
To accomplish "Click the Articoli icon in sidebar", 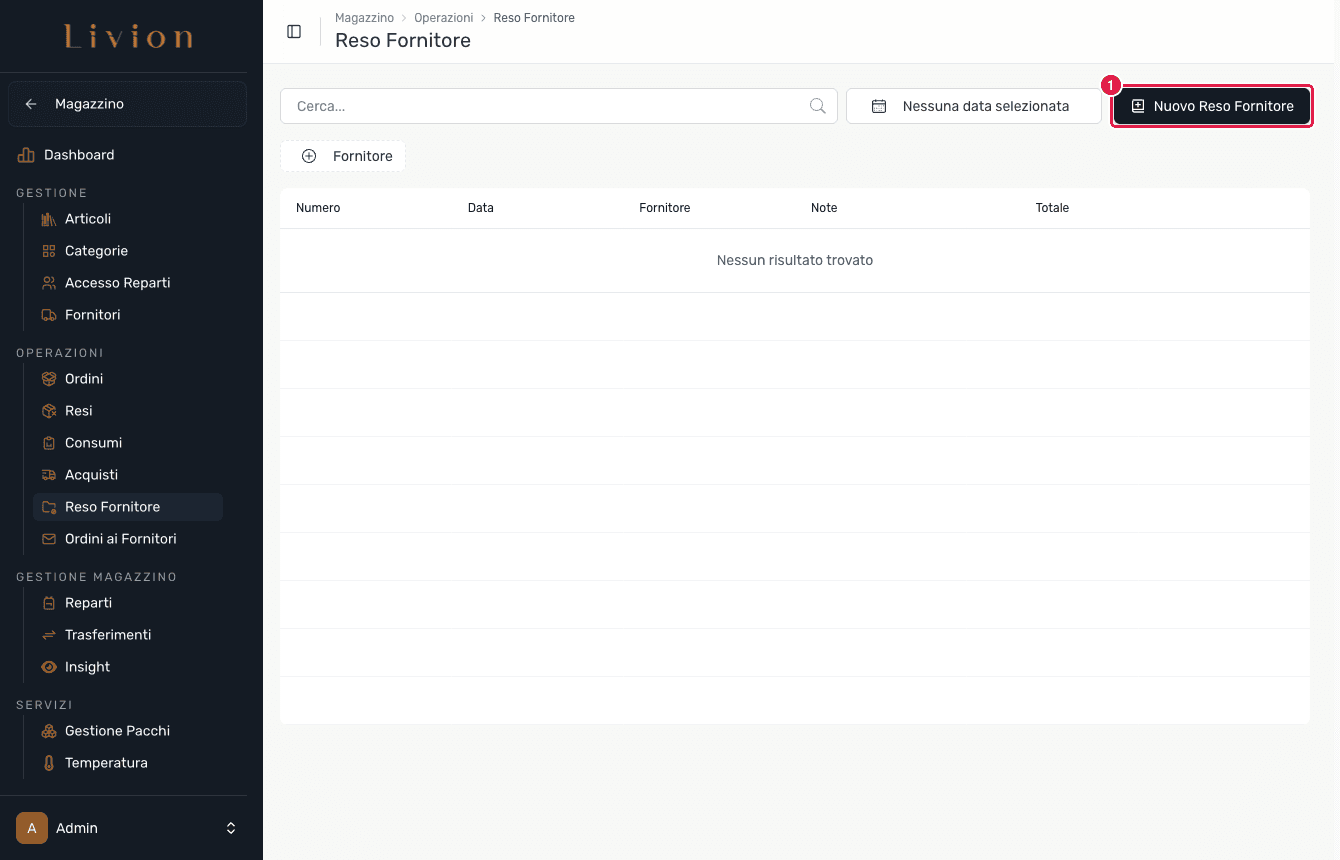I will coord(49,219).
